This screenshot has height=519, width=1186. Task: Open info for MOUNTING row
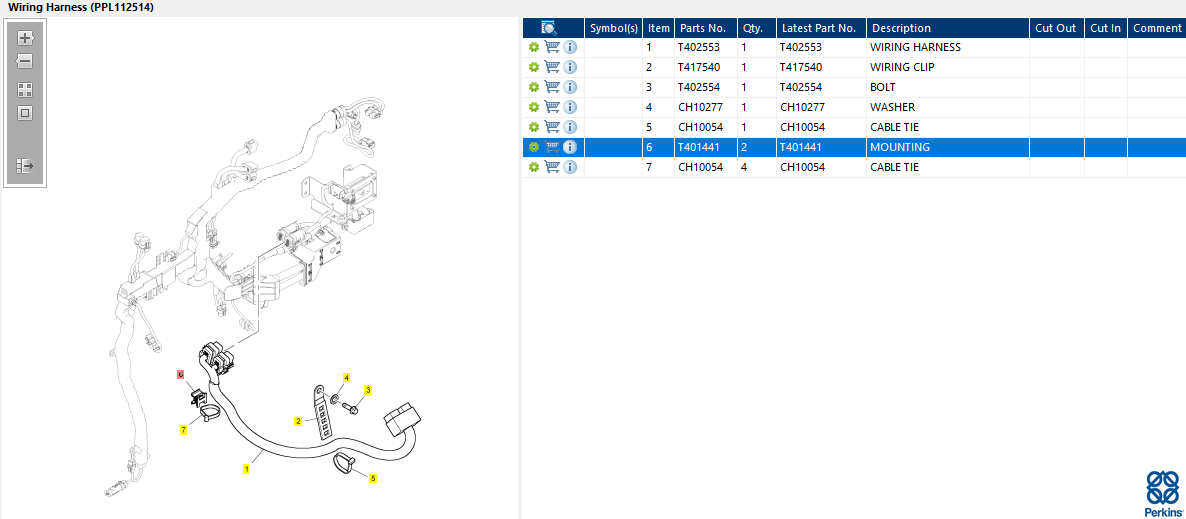pos(570,148)
